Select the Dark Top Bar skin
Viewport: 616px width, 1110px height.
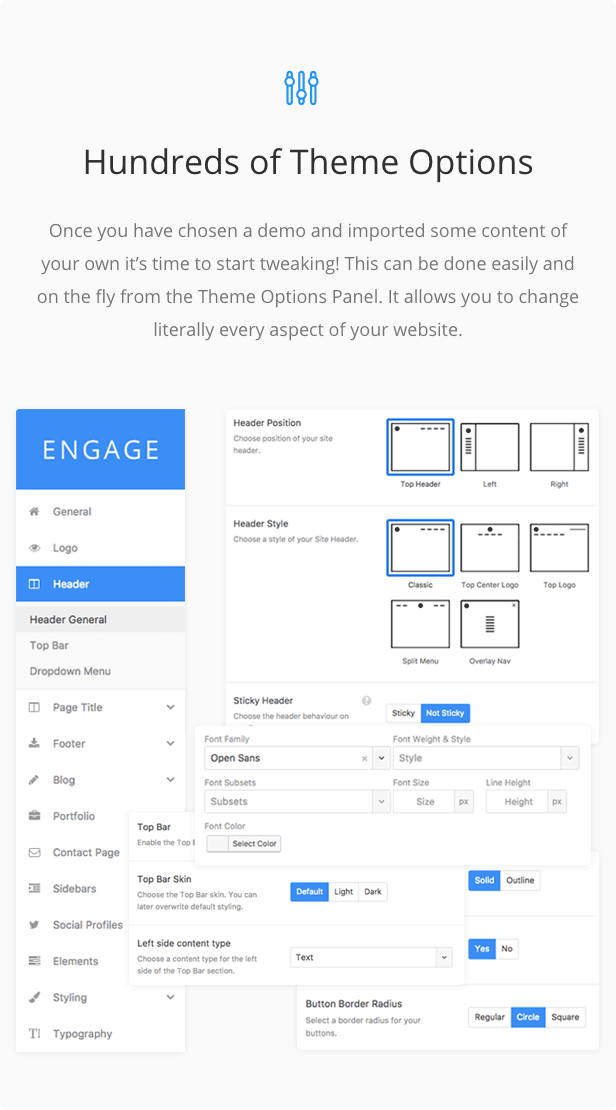pos(373,892)
